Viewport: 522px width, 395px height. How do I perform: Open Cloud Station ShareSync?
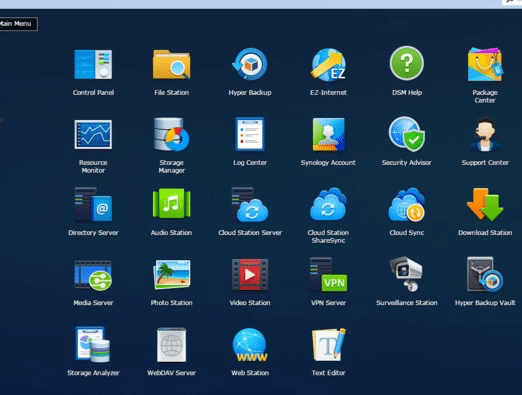[x=328, y=204]
